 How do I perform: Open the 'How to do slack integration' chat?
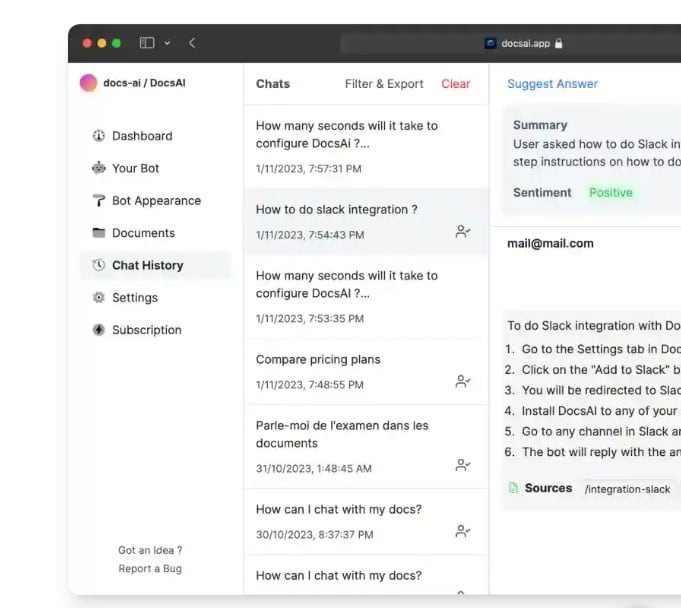(366, 221)
